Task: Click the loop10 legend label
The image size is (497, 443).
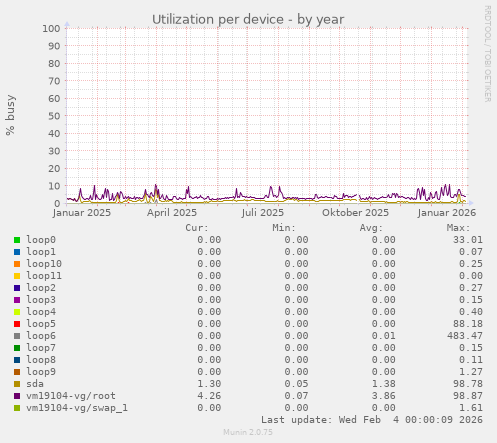Action: (x=44, y=264)
